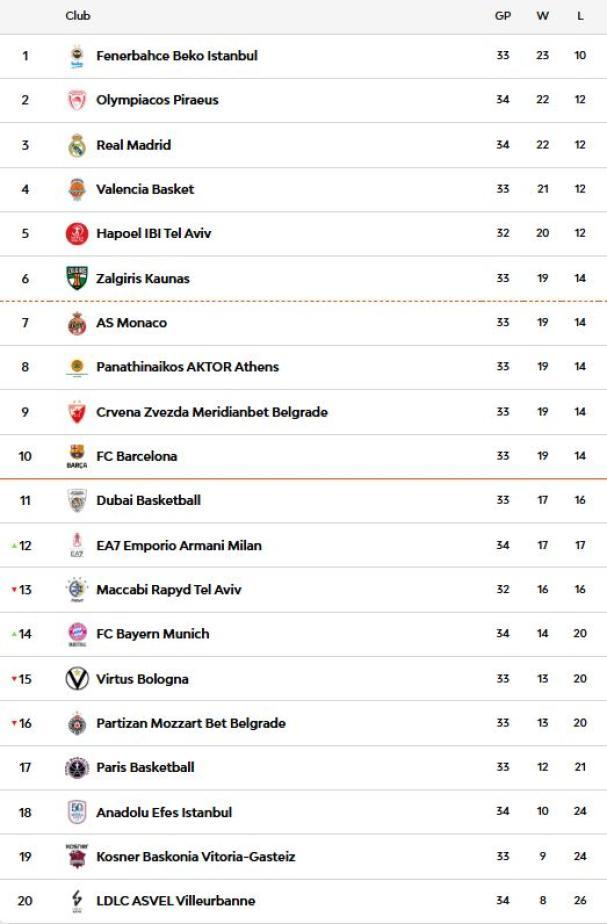Screen dimensions: 607x924
Task: Click the Club column header
Action: (78, 16)
